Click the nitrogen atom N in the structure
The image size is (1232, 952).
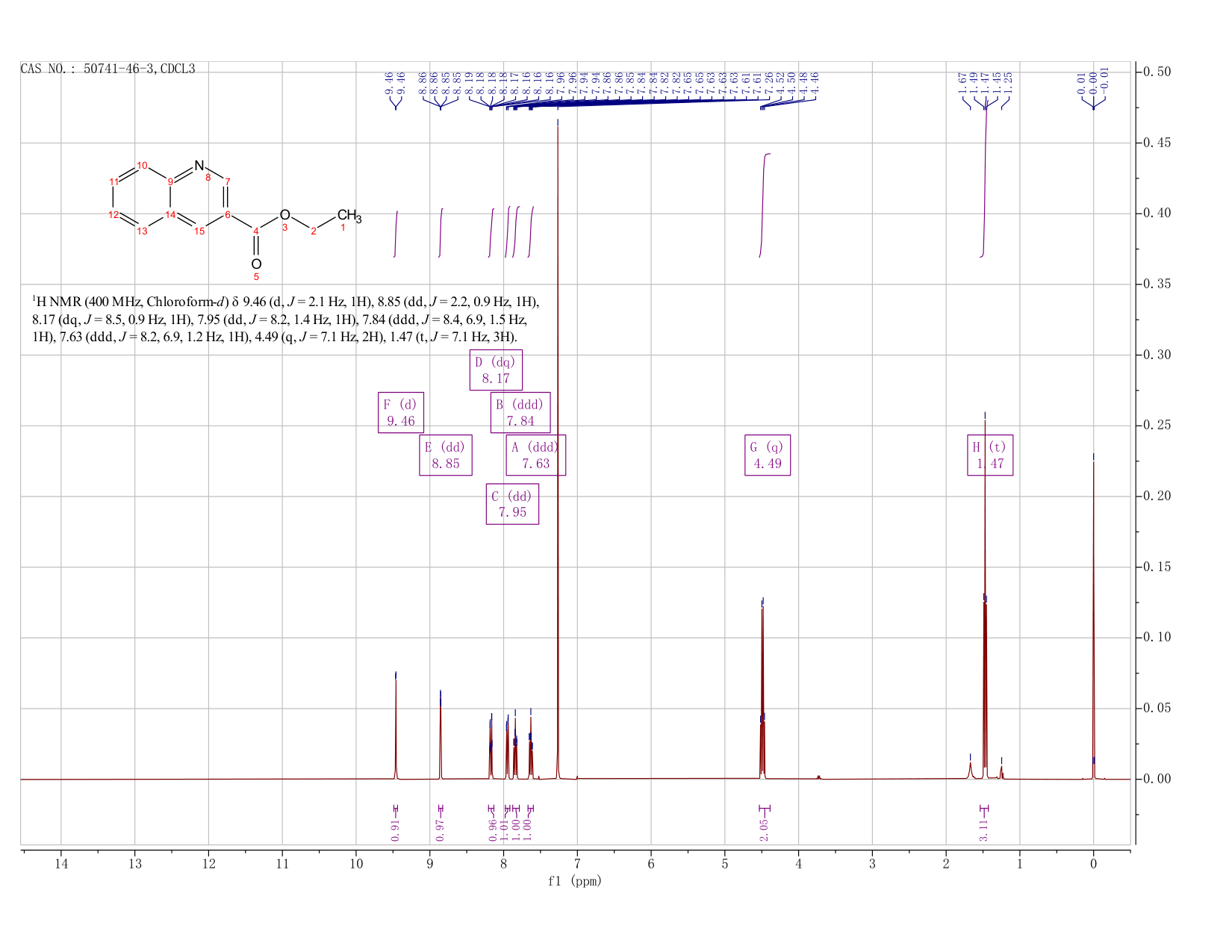tap(199, 165)
